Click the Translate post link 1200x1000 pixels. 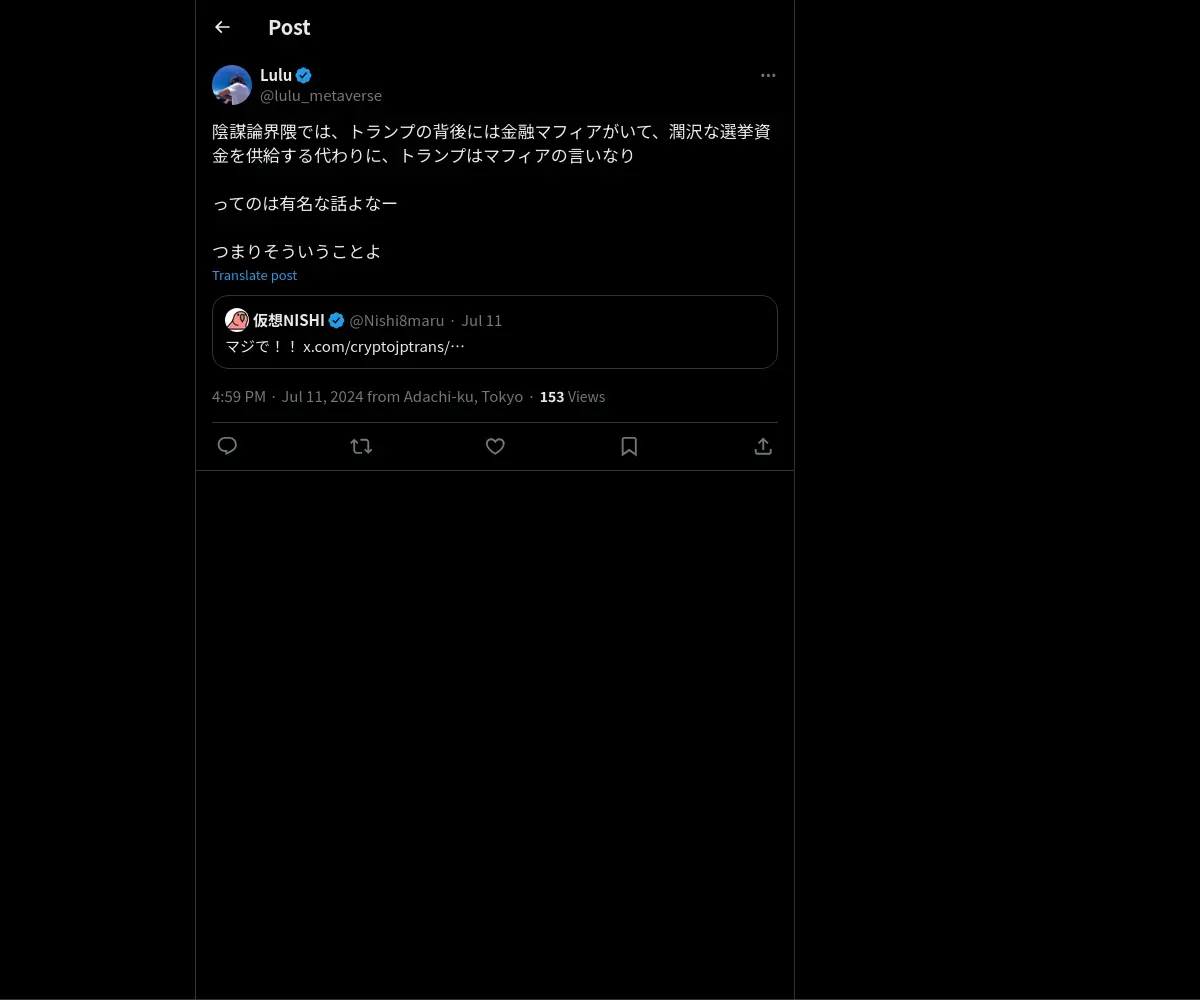coord(254,275)
